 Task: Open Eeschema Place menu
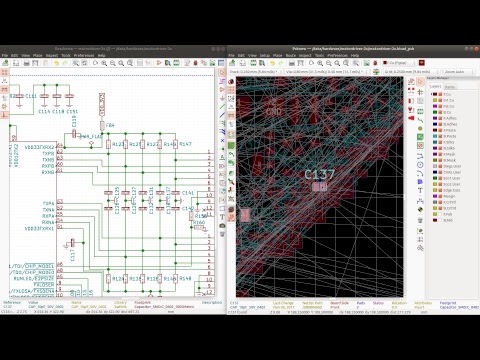[x=37, y=55]
